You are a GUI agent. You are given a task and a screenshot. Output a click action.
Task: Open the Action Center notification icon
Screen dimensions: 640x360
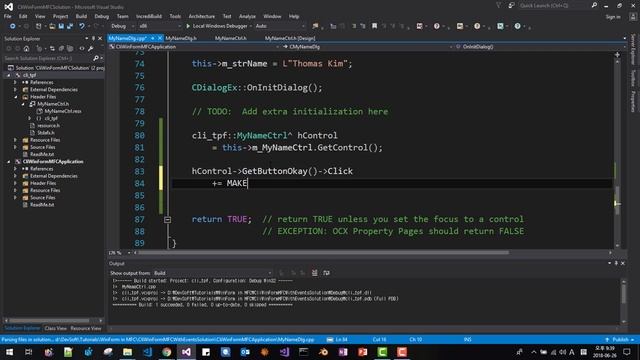click(x=627, y=352)
